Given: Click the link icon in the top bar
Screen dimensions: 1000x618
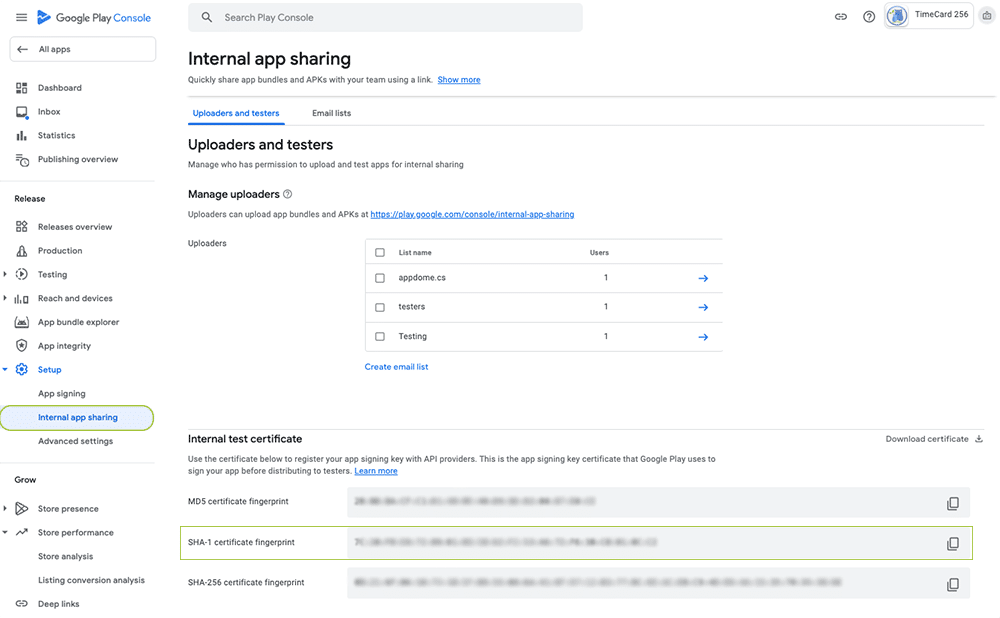Looking at the screenshot, I should pyautogui.click(x=841, y=16).
